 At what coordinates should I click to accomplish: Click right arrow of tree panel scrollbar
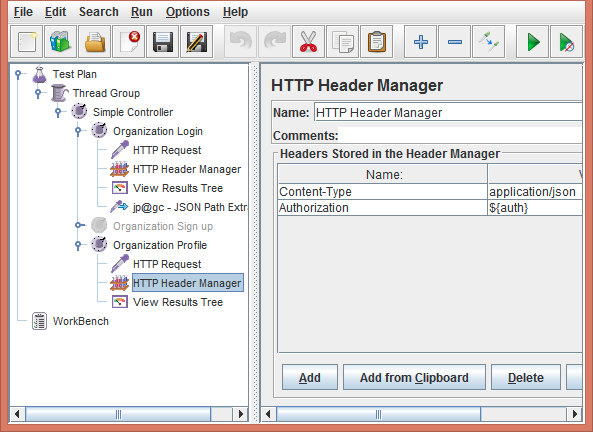tap(241, 414)
